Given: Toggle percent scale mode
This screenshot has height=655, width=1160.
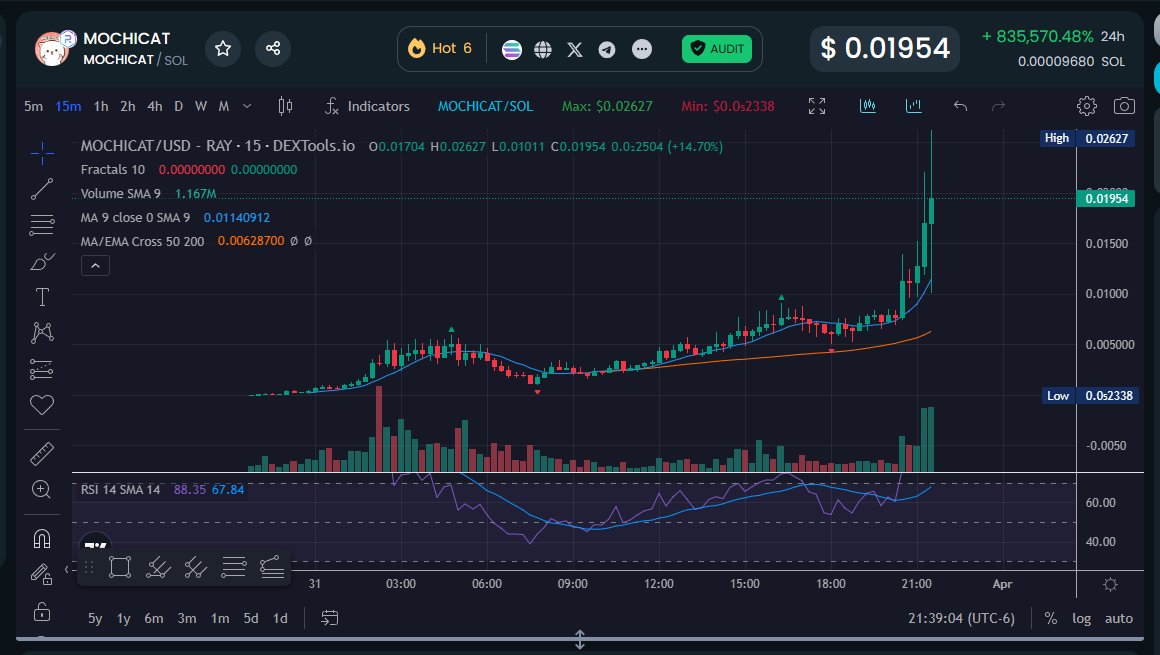Looking at the screenshot, I should 1051,618.
